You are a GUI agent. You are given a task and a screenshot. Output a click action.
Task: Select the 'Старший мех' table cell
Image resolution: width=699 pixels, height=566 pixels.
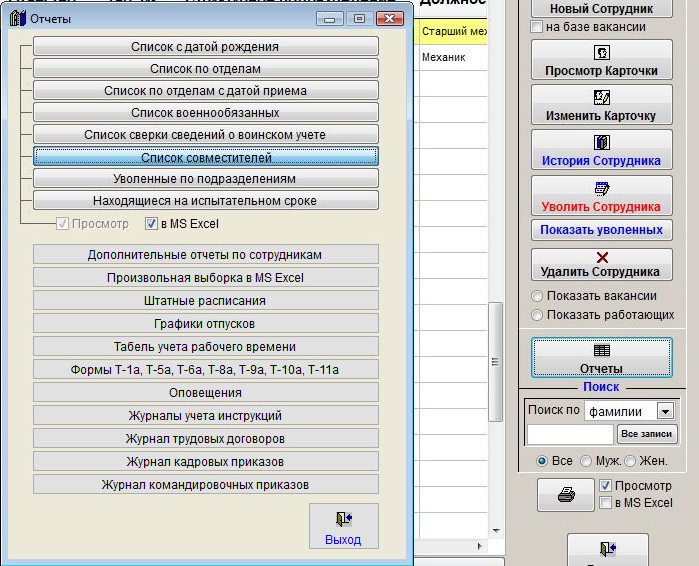tap(453, 31)
